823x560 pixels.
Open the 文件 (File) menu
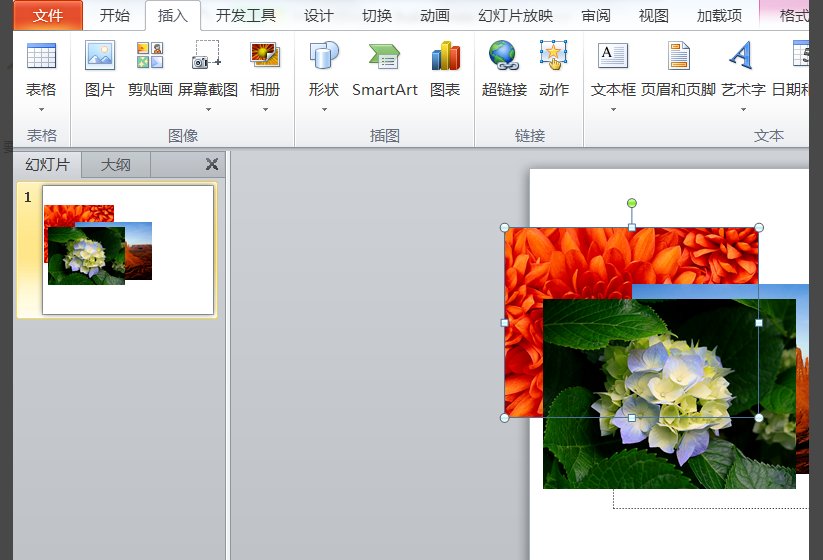point(48,16)
